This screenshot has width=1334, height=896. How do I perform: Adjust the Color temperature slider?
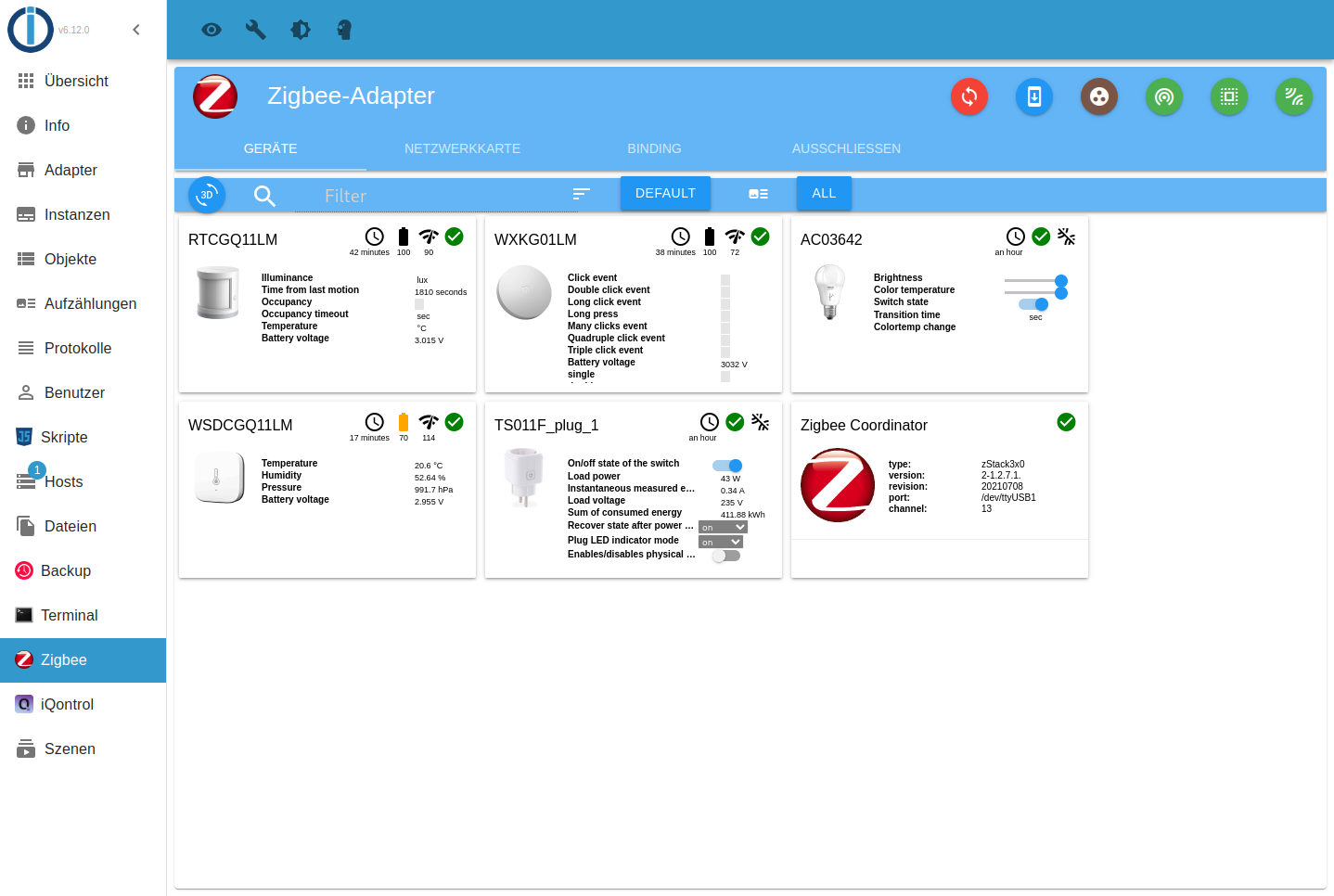click(1036, 292)
